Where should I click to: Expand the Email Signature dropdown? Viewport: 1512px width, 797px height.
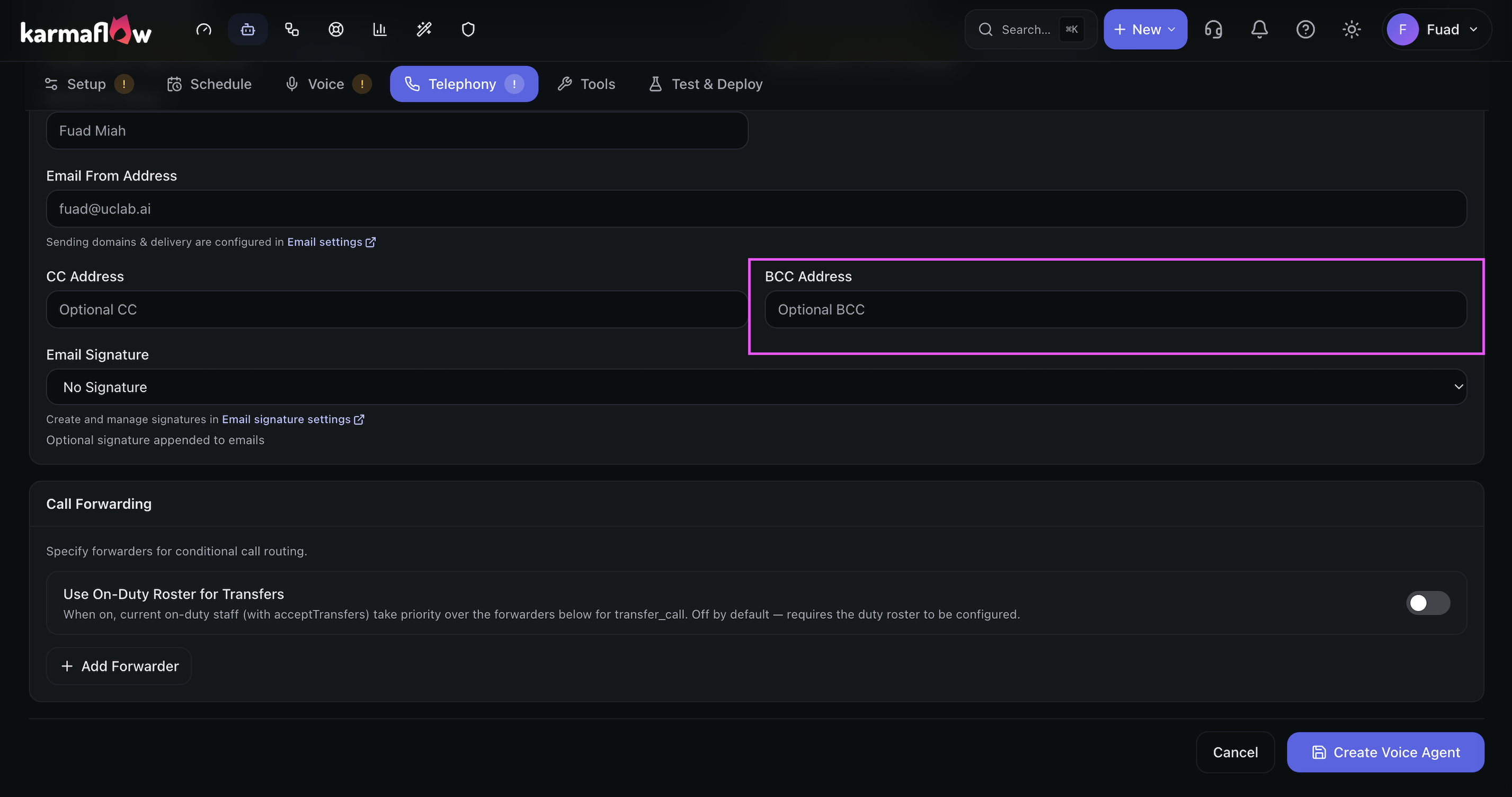pos(756,386)
